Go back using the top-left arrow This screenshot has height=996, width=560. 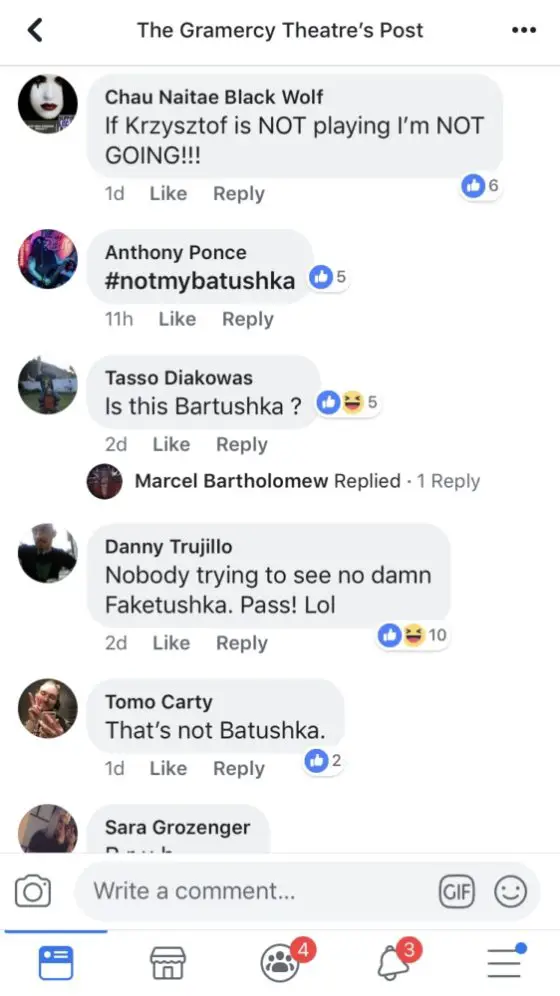36,30
